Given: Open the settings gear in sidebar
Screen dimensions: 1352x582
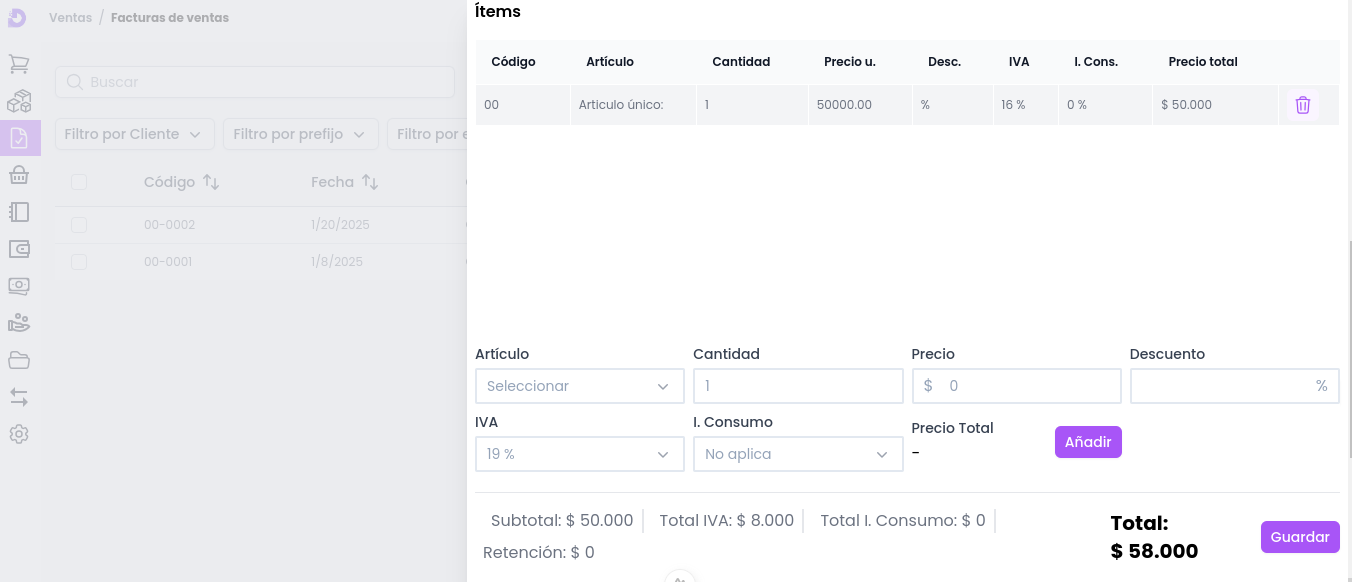Looking at the screenshot, I should click(x=19, y=434).
